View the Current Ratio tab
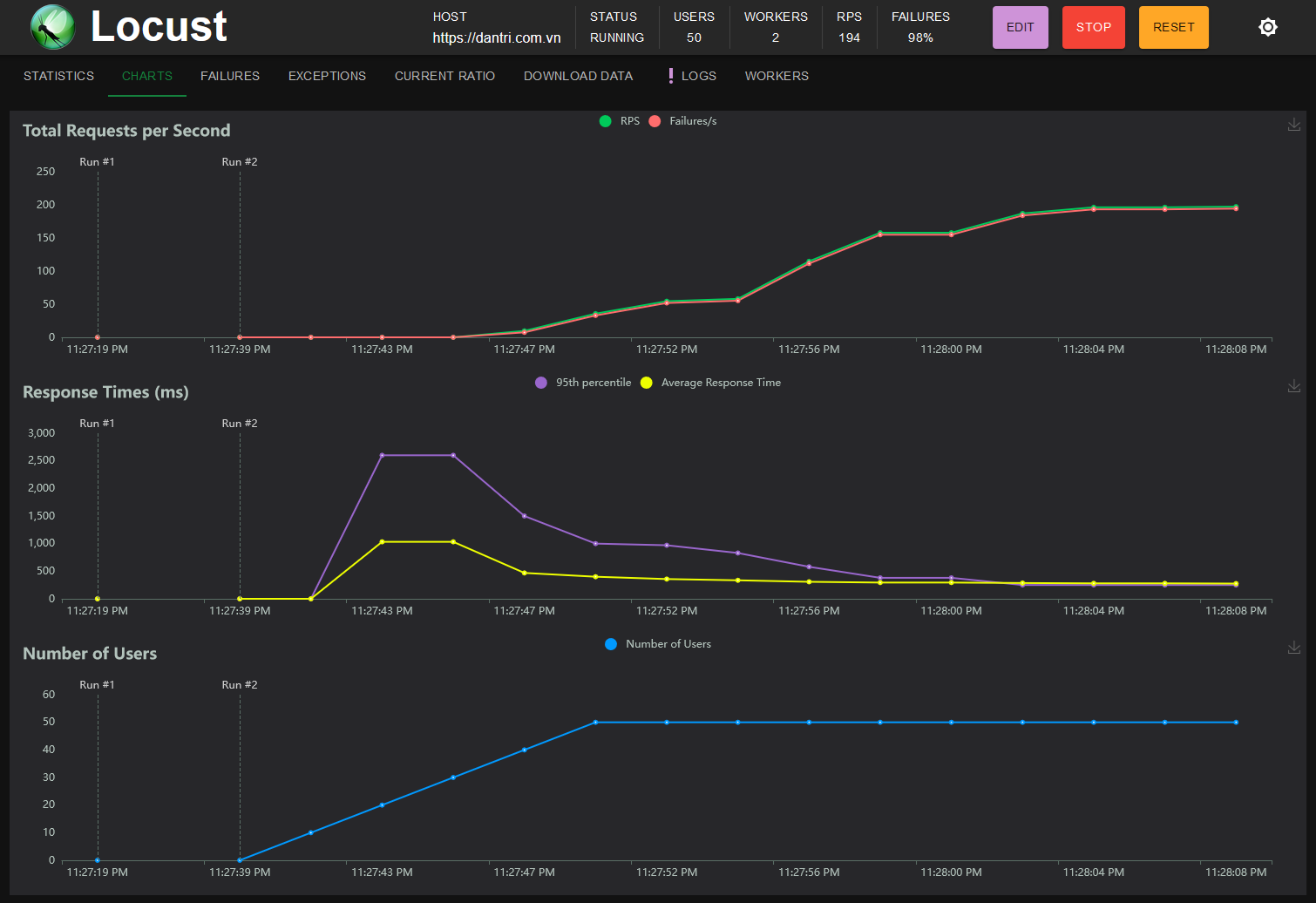This screenshot has width=1316, height=903. tap(444, 76)
